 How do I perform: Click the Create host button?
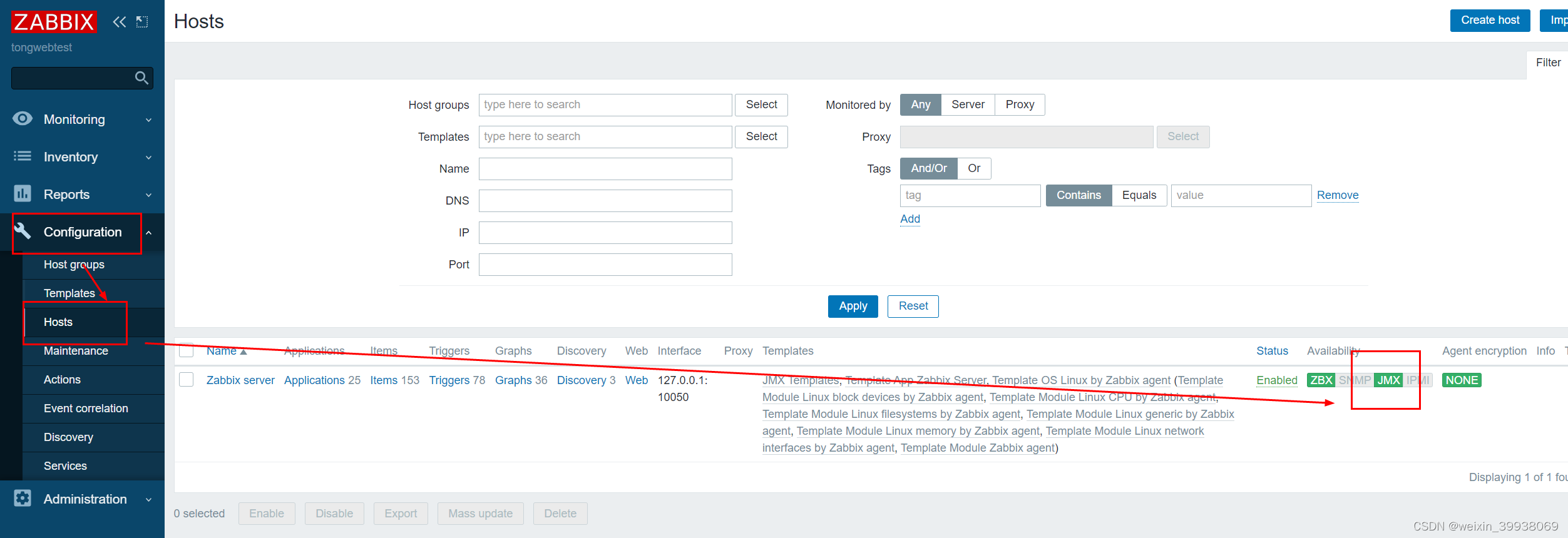(x=1490, y=20)
